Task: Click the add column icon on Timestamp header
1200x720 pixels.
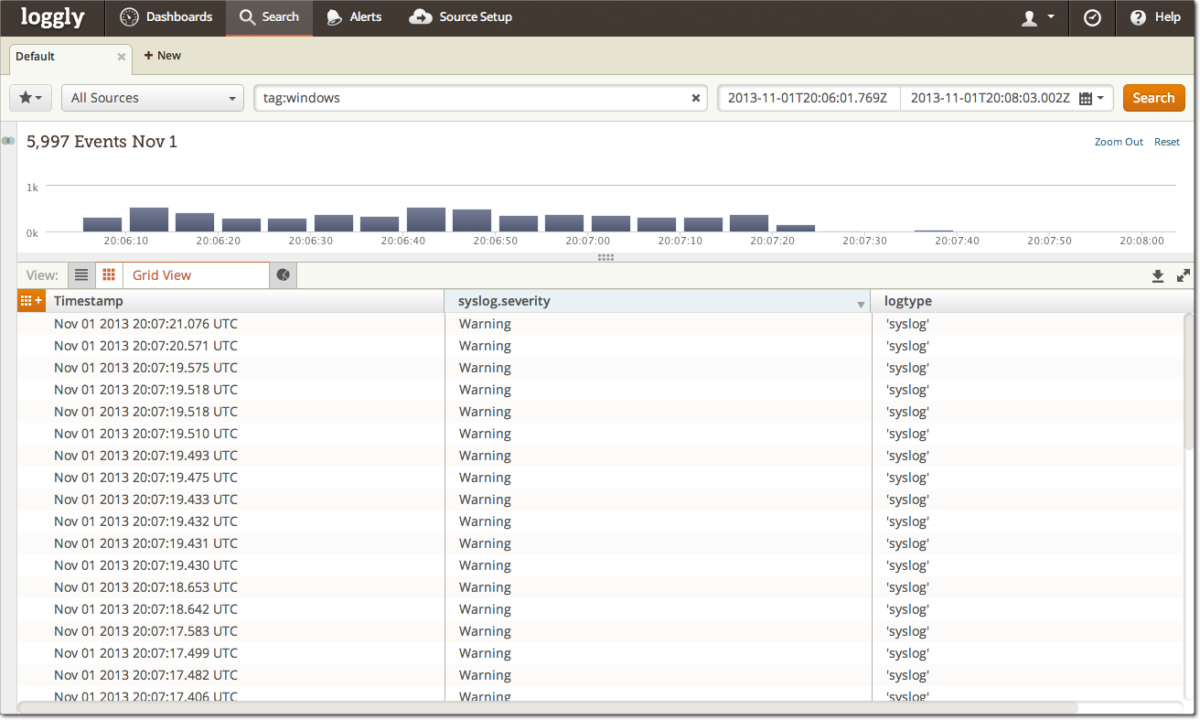Action: 31,300
